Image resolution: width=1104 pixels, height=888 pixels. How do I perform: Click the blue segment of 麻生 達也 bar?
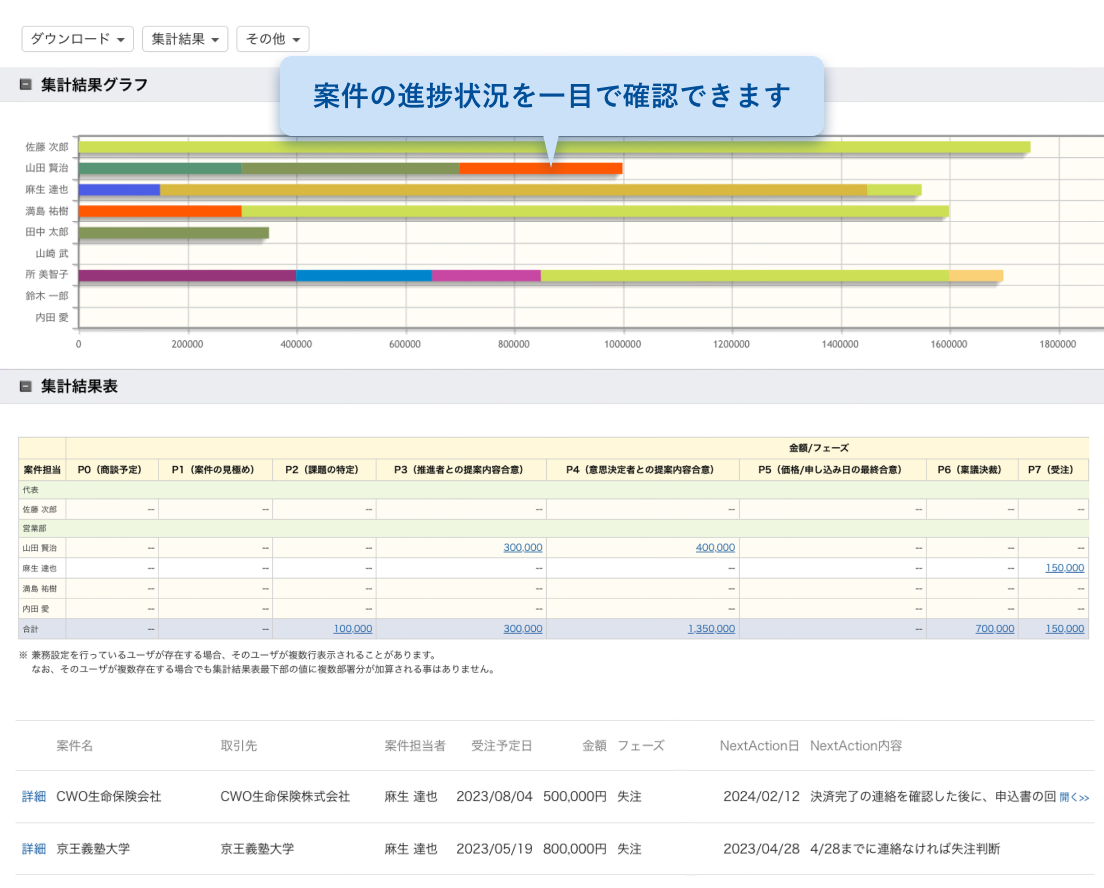(119, 190)
